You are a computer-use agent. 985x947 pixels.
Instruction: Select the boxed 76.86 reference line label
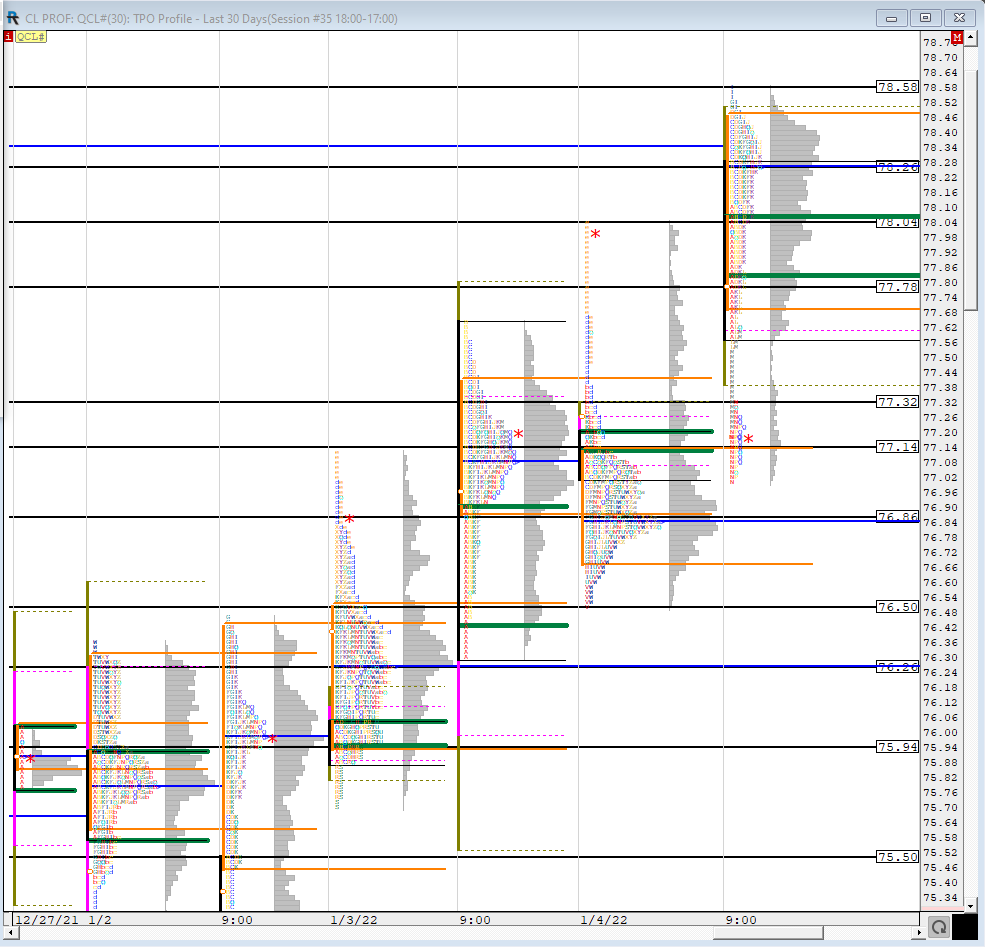(x=898, y=517)
